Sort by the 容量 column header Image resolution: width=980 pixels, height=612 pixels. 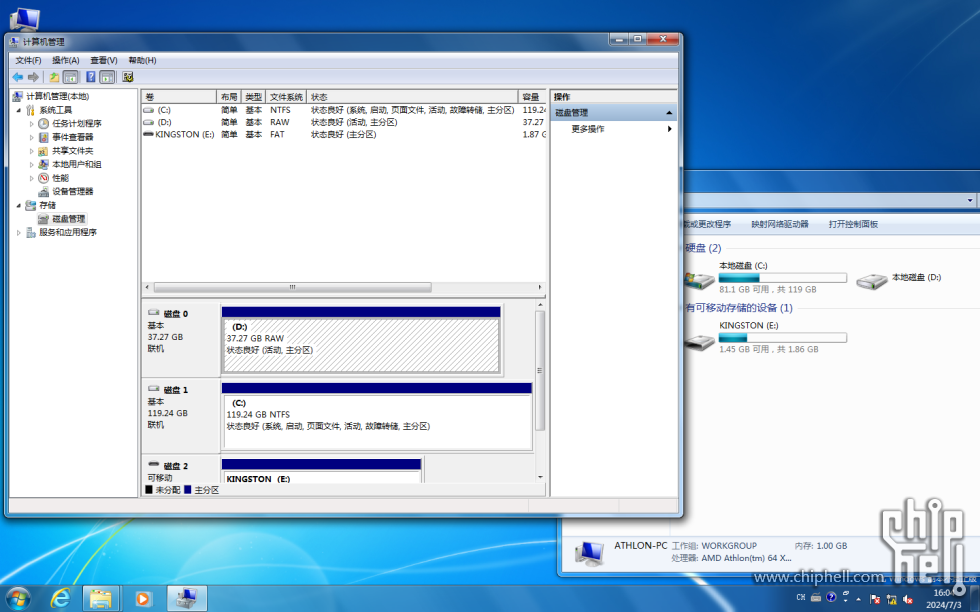click(x=532, y=97)
